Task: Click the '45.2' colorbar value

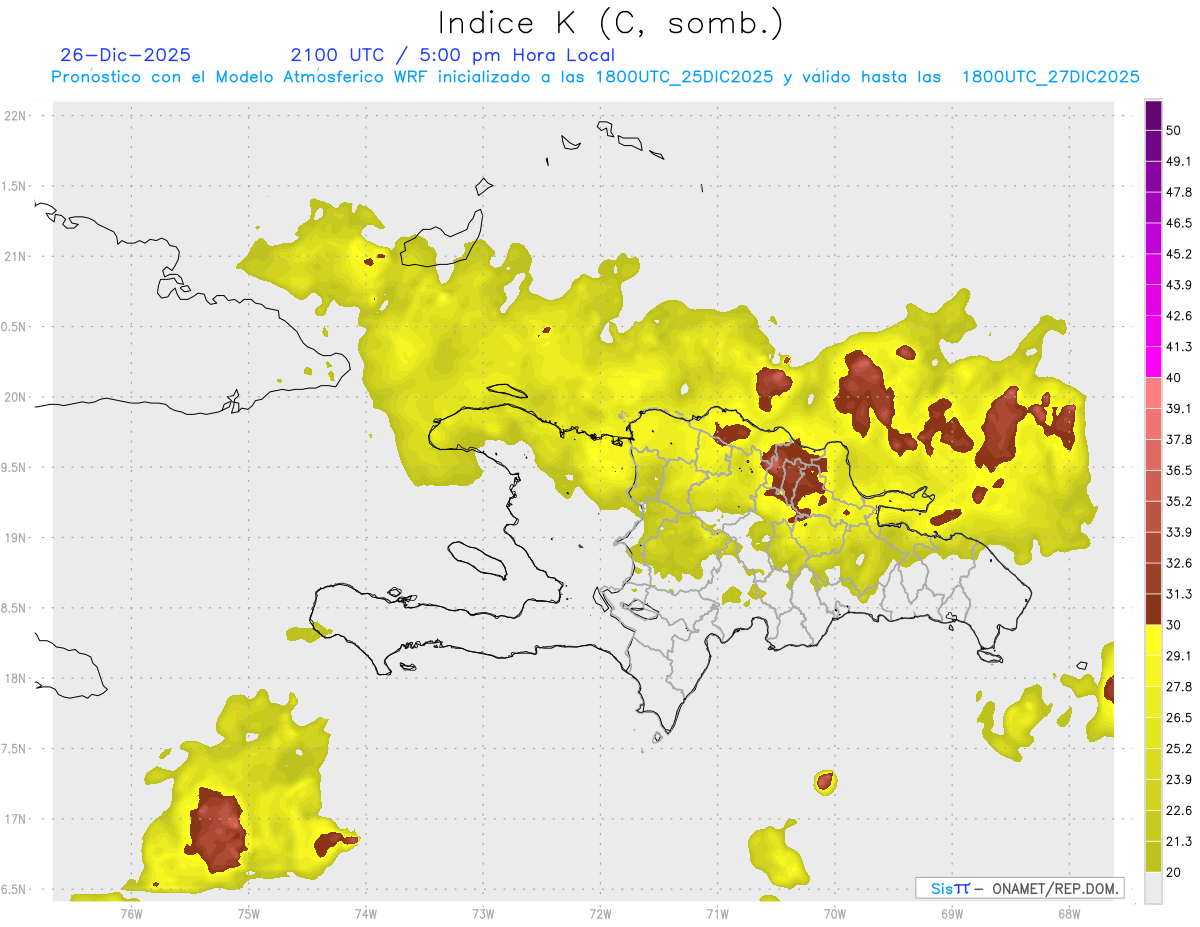Action: tap(1178, 254)
